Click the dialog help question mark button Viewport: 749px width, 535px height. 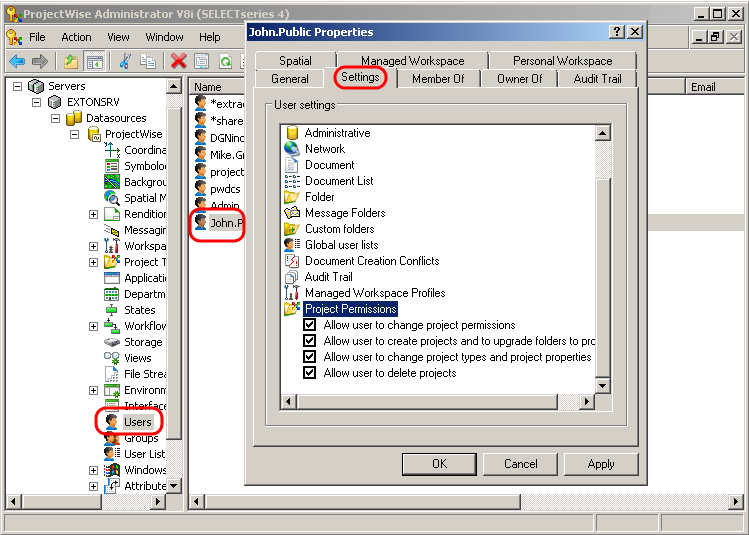pyautogui.click(x=617, y=32)
